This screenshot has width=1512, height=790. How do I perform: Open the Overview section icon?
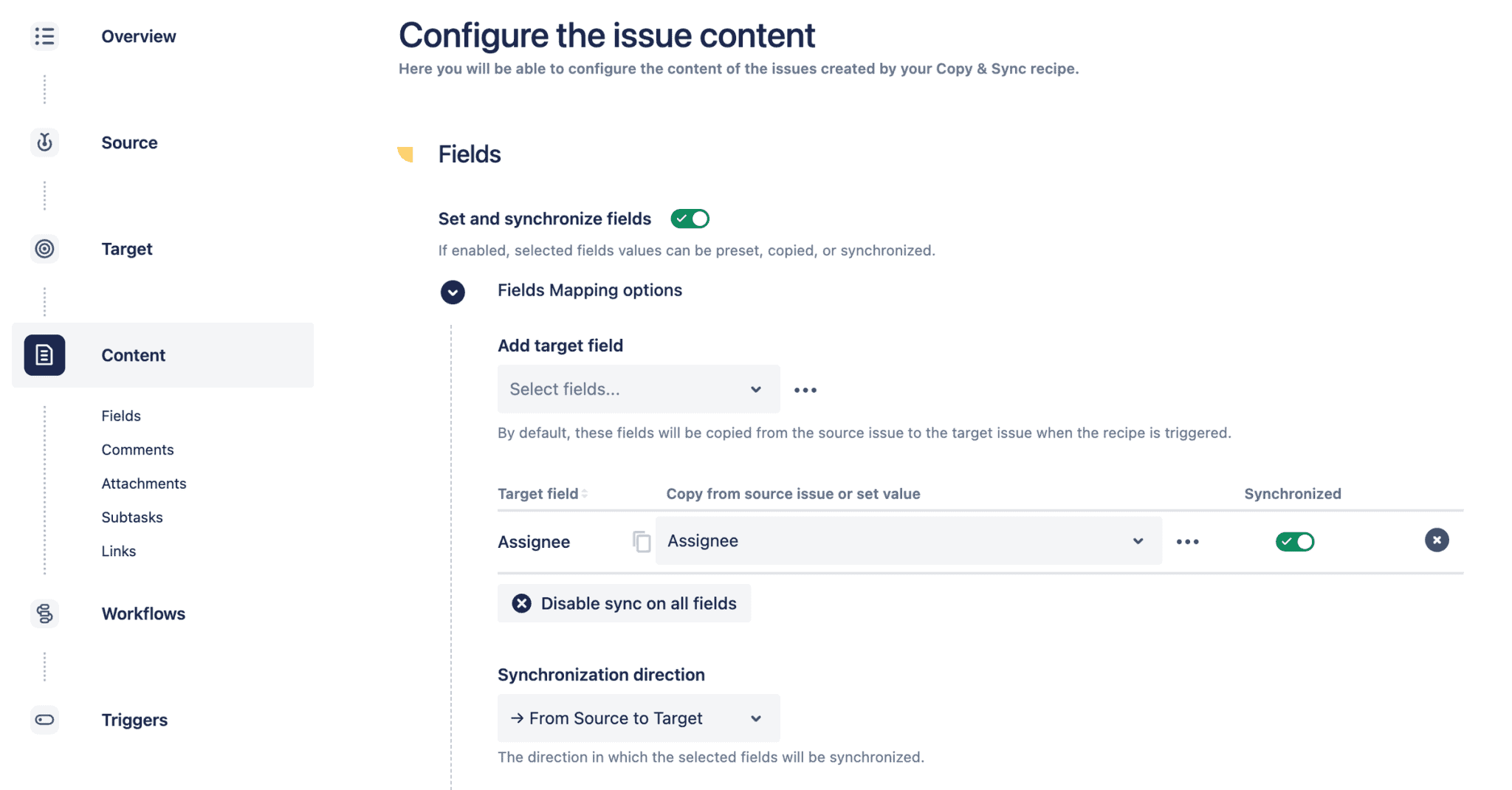(44, 35)
